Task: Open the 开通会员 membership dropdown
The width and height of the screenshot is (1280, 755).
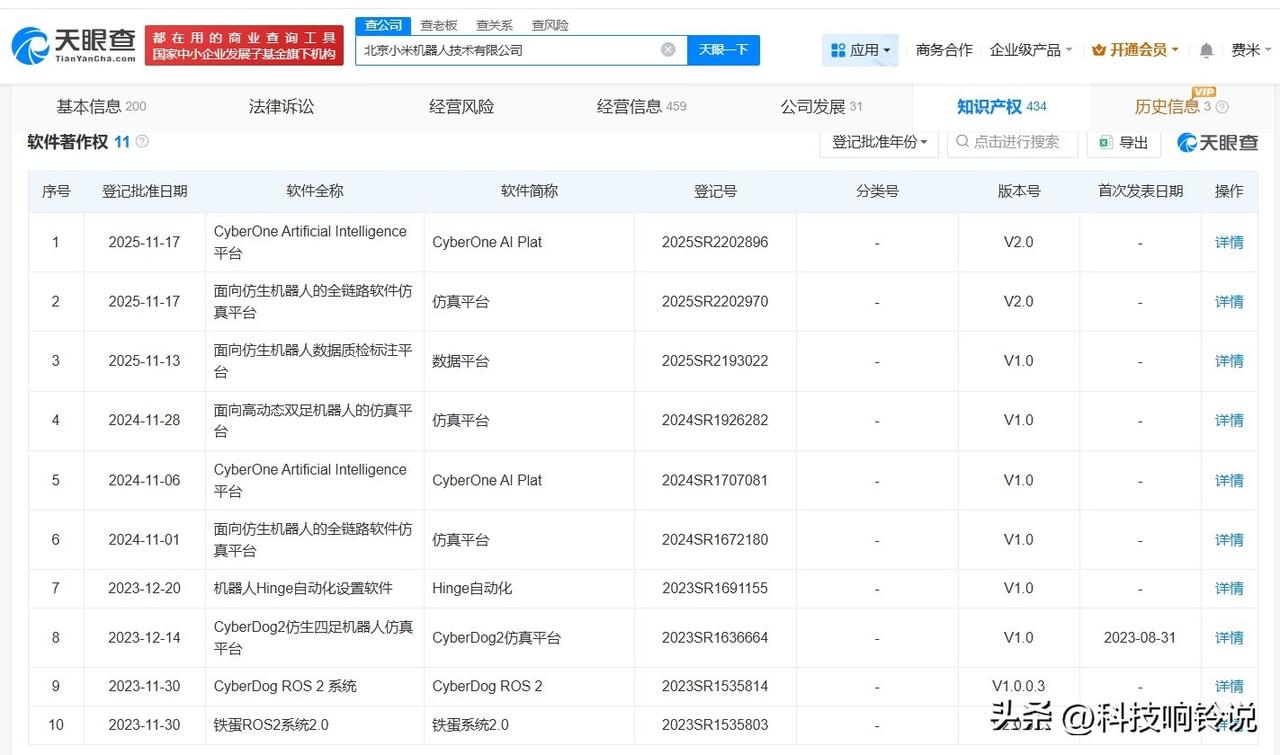Action: point(1135,50)
